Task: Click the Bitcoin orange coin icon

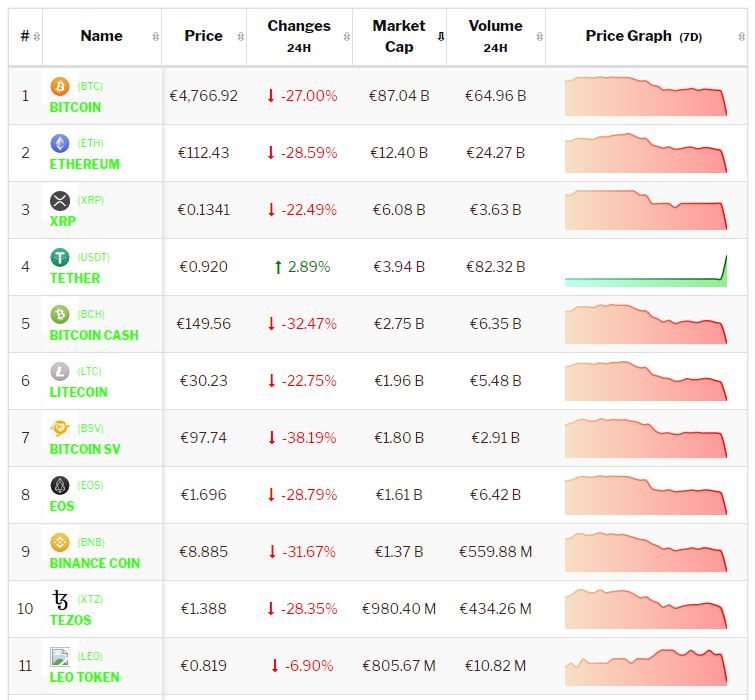Action: 60,86
